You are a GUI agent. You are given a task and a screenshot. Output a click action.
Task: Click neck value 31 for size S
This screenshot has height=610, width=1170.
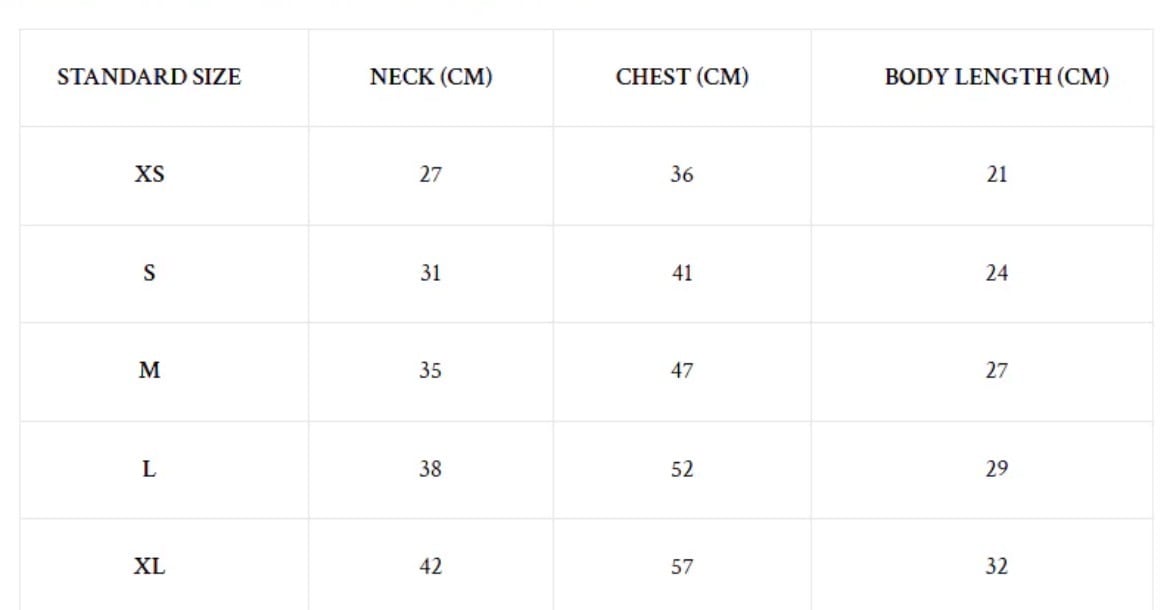pyautogui.click(x=430, y=272)
